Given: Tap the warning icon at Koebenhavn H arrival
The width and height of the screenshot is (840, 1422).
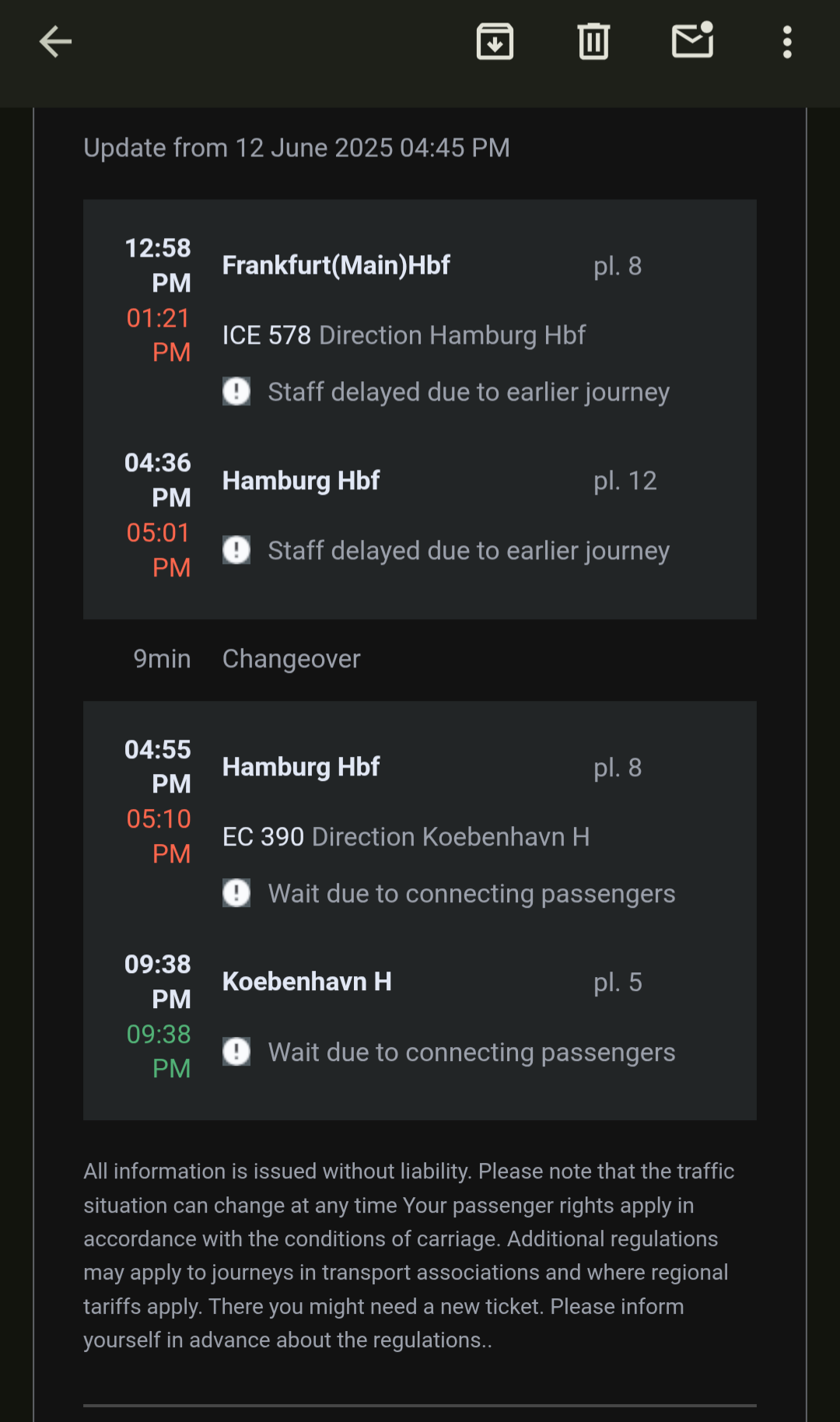Looking at the screenshot, I should click(236, 1052).
